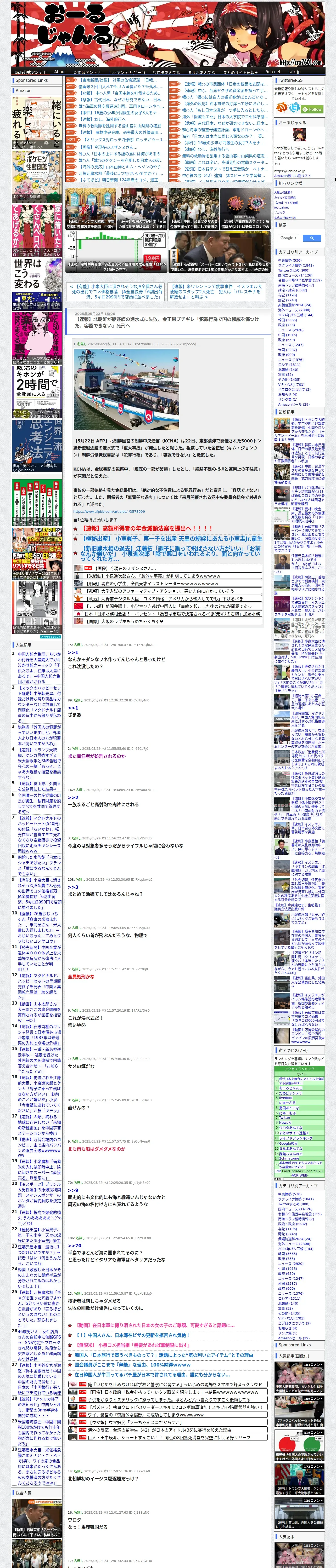Open Amazonセール (29) in the upper category archive
Viewport: 336px width, 1568px height.
293,404
